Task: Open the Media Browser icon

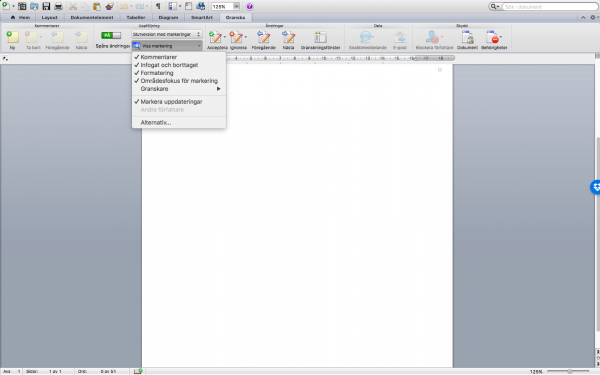Action: pyautogui.click(x=201, y=6)
